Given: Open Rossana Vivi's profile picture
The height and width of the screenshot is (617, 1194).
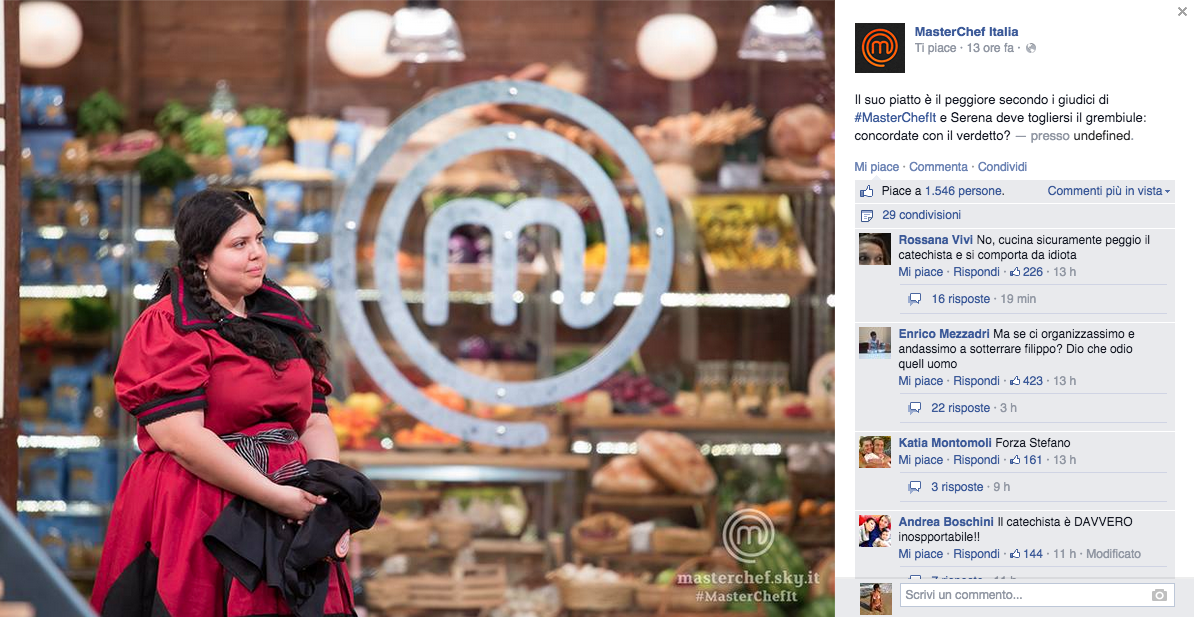Looking at the screenshot, I should tap(875, 249).
